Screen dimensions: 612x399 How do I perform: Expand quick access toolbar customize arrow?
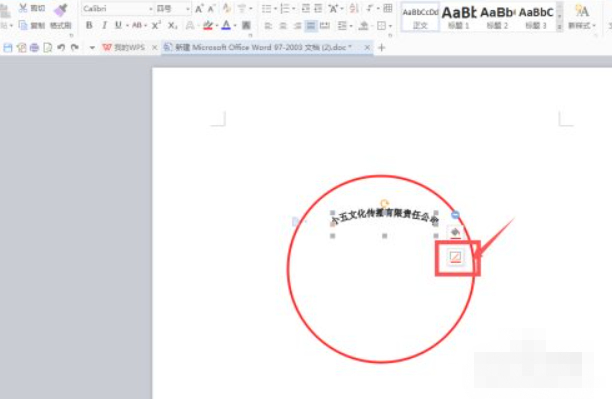[x=92, y=48]
